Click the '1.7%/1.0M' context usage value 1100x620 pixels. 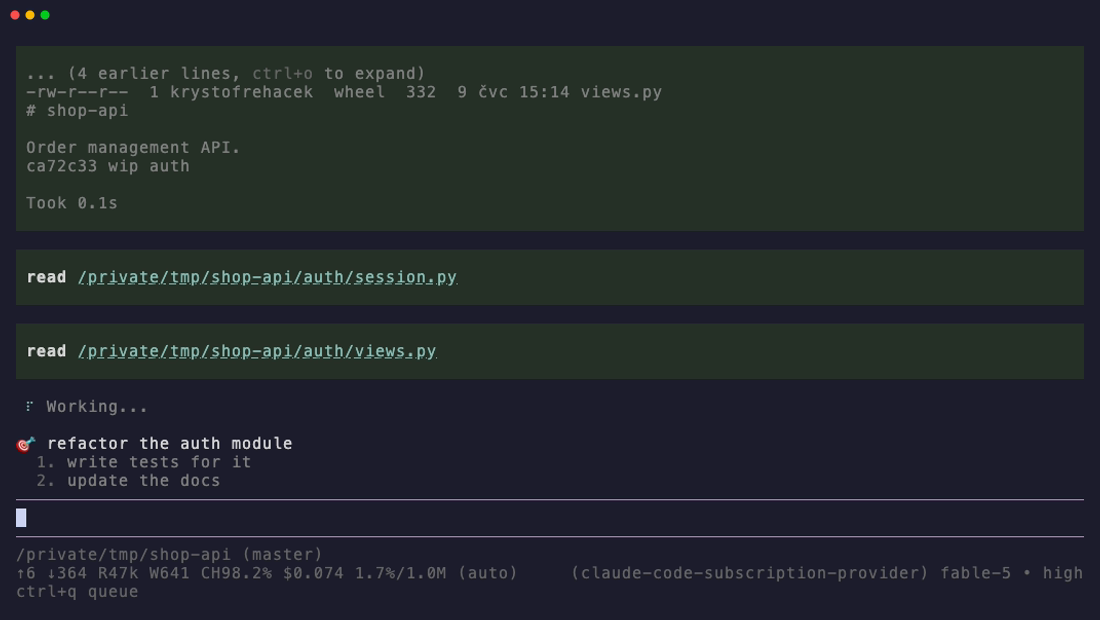(400, 573)
